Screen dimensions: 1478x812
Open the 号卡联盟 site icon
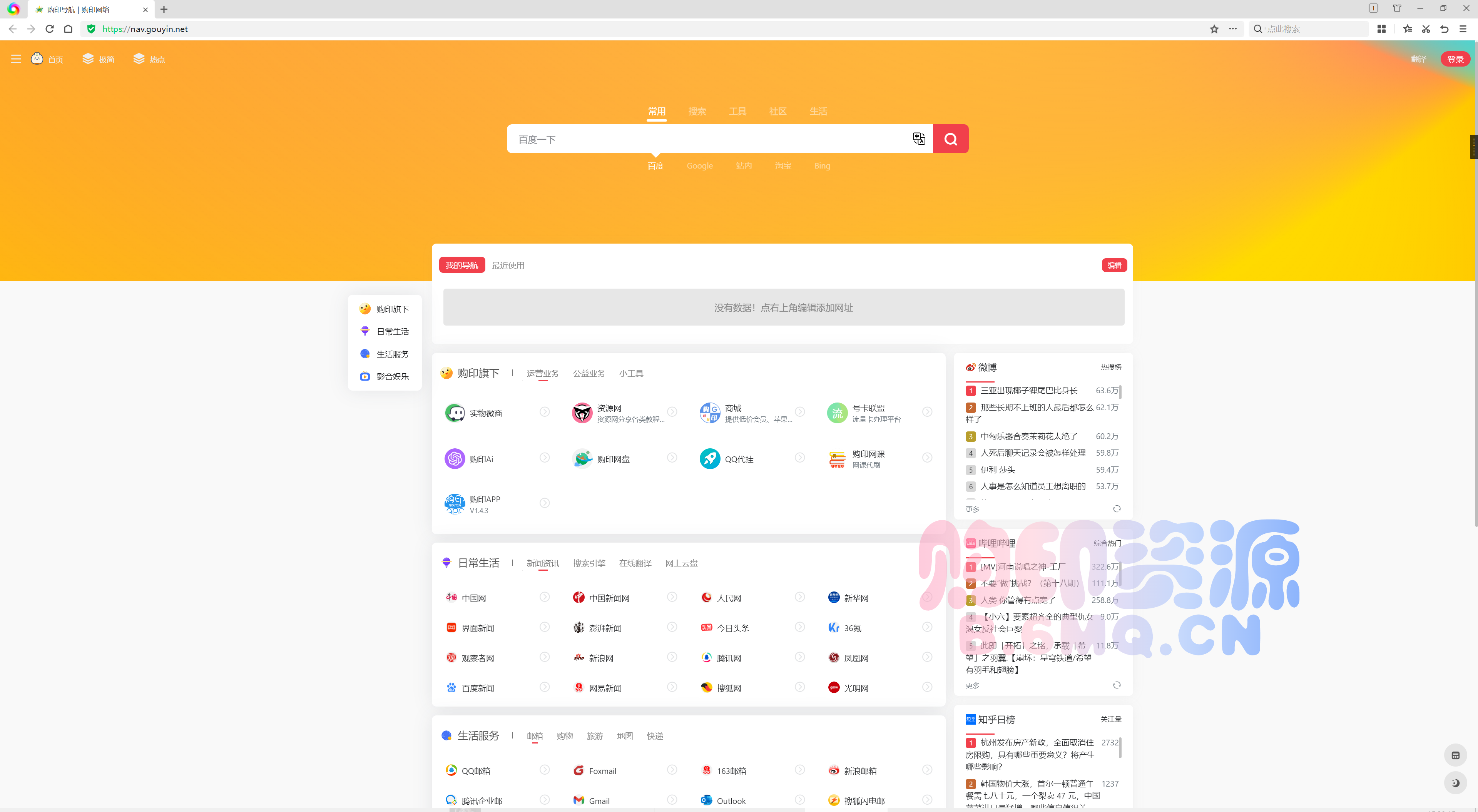[837, 413]
